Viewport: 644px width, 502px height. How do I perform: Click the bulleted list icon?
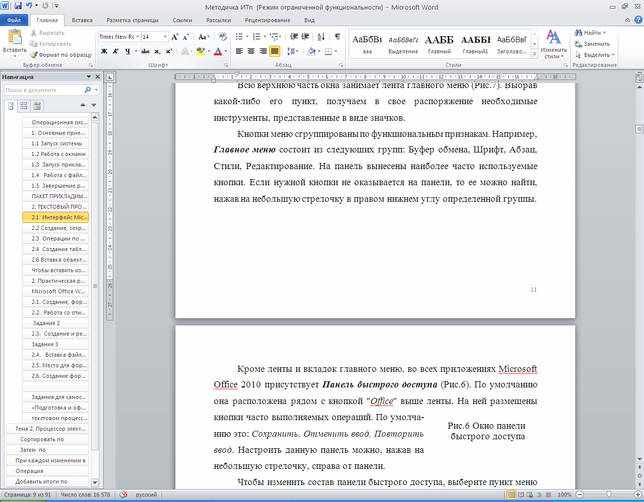[239, 37]
